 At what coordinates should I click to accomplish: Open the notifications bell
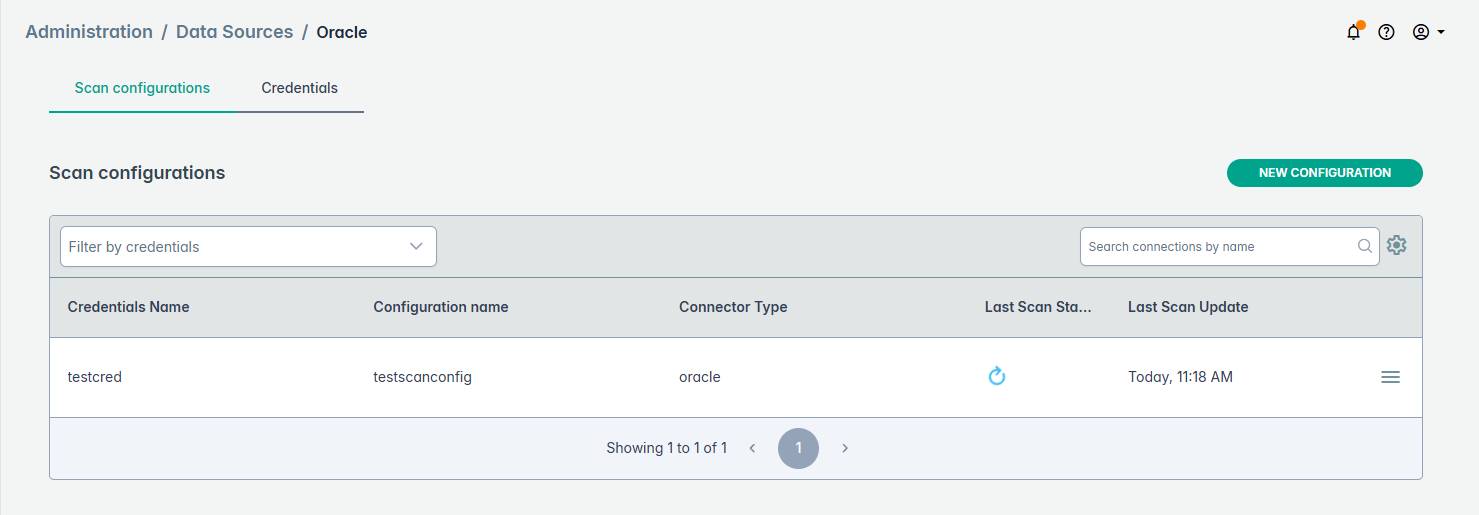point(1353,32)
